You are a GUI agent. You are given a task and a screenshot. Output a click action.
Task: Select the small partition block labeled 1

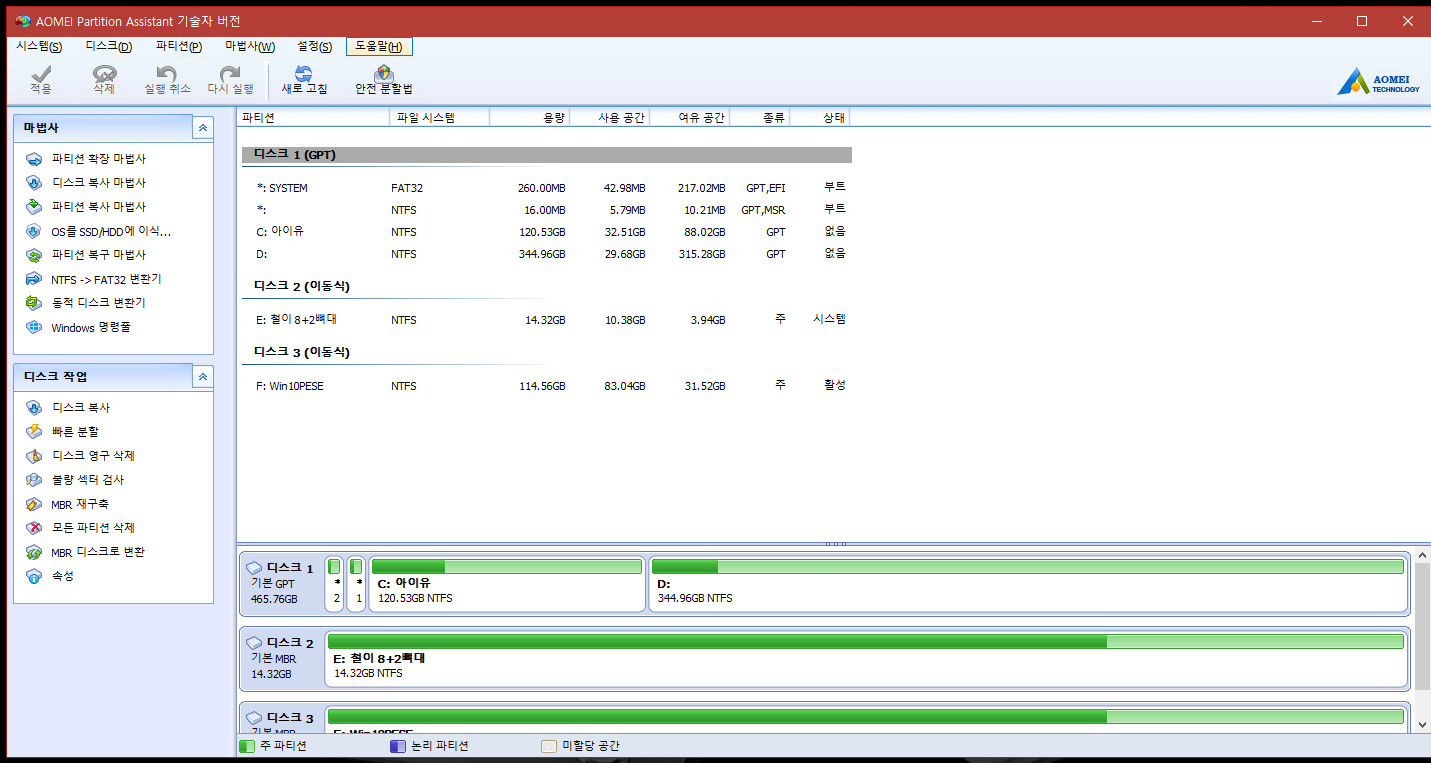pyautogui.click(x=357, y=584)
